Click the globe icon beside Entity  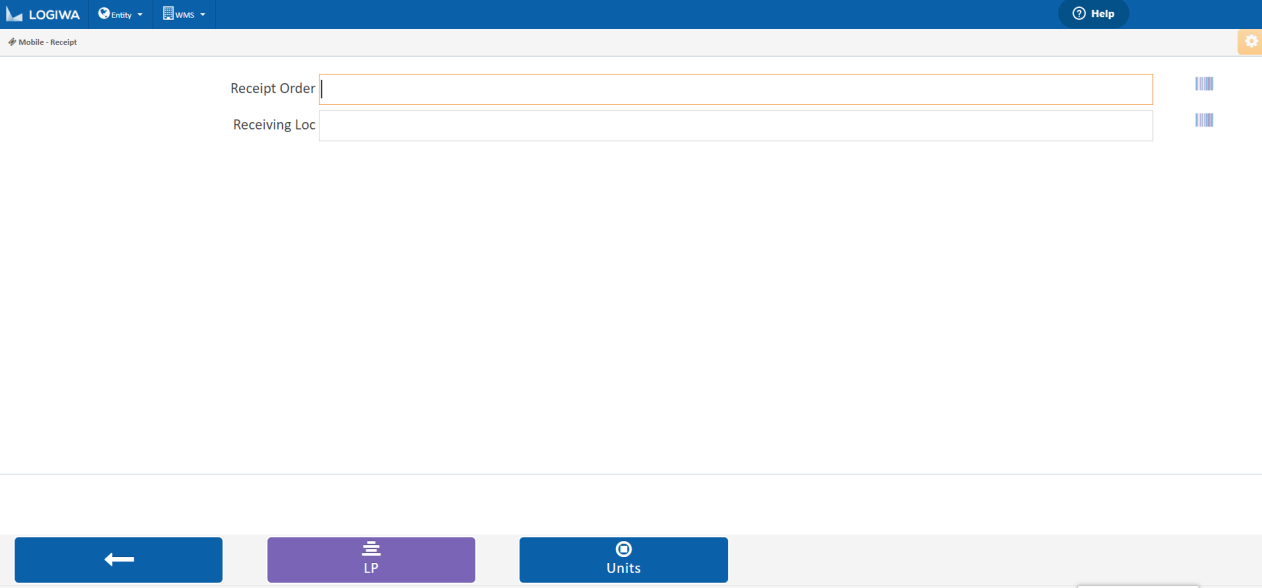click(x=104, y=14)
